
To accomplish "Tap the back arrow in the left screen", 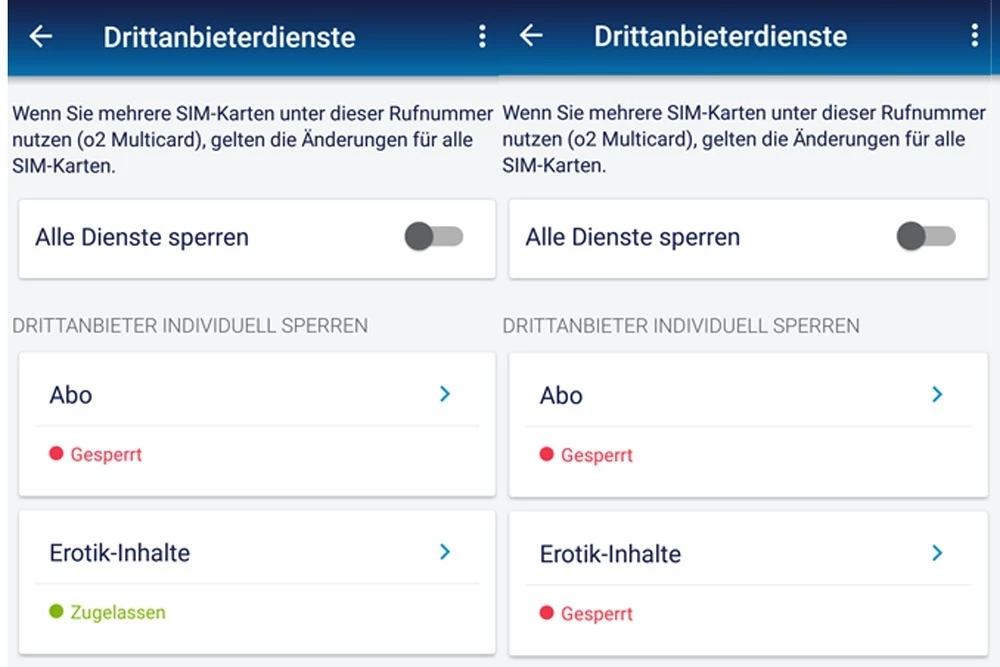I will pos(41,37).
